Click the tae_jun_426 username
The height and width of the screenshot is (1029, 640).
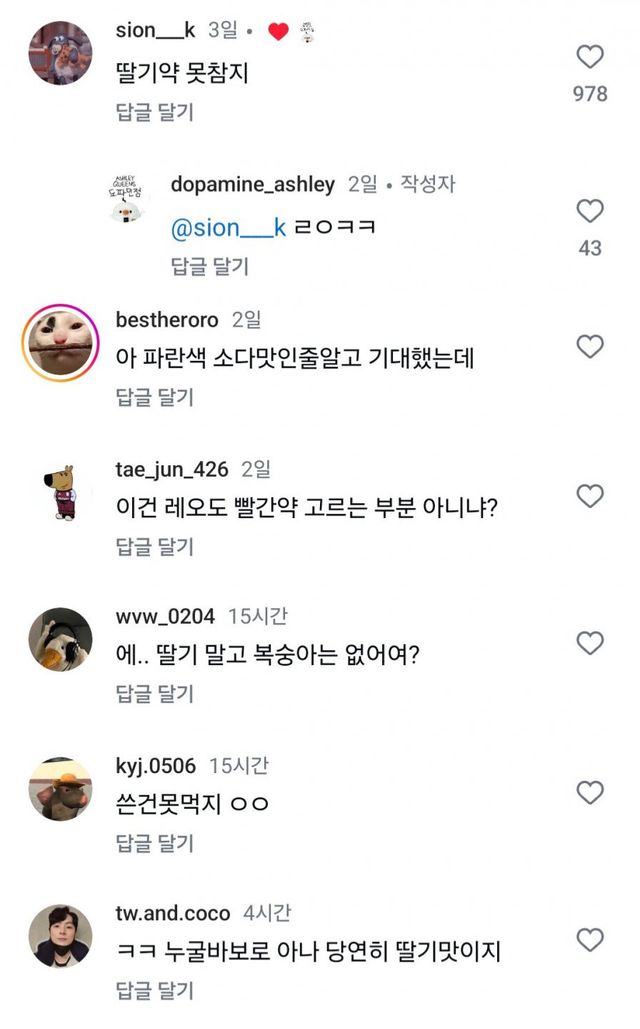click(x=172, y=469)
